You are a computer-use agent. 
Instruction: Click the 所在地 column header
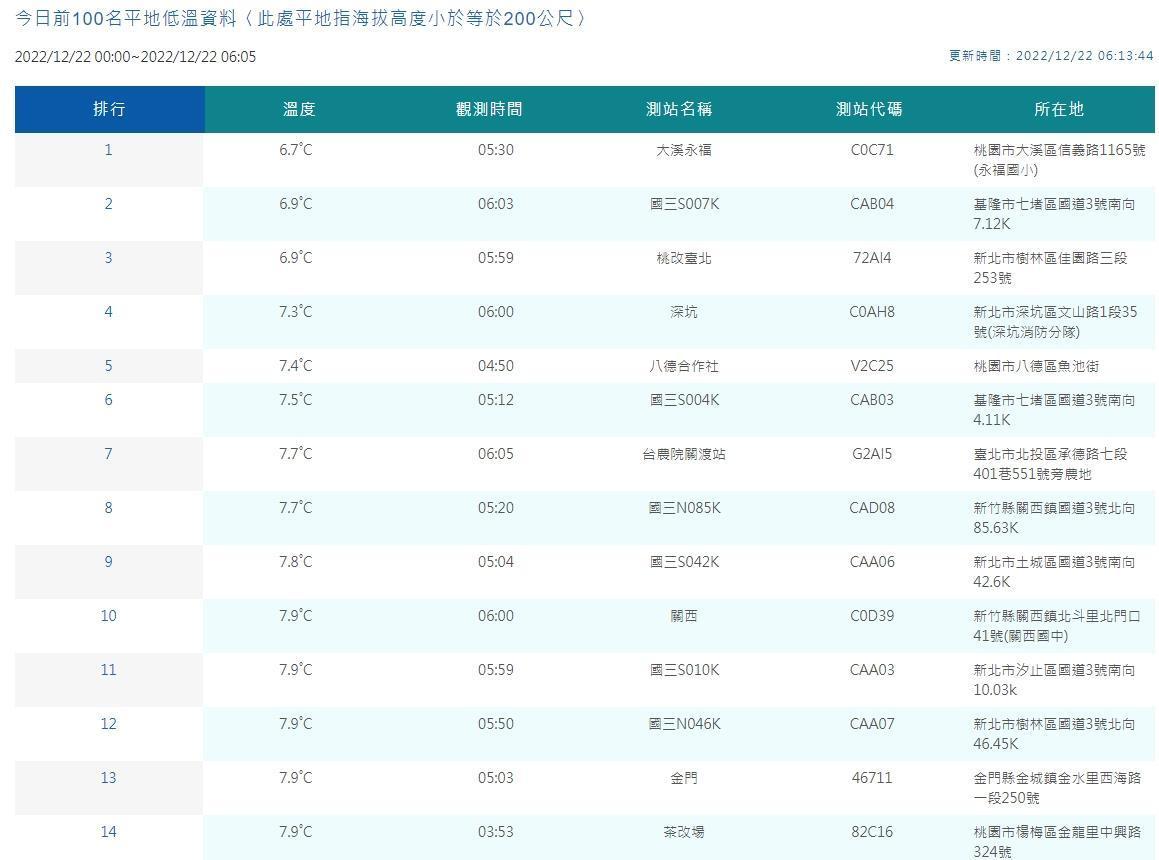(x=1059, y=109)
